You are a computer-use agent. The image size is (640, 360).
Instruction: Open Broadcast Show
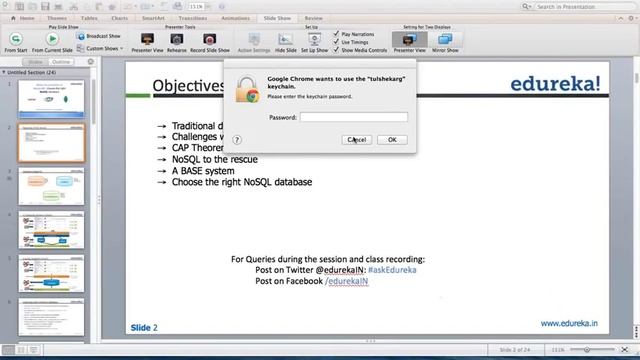99,36
